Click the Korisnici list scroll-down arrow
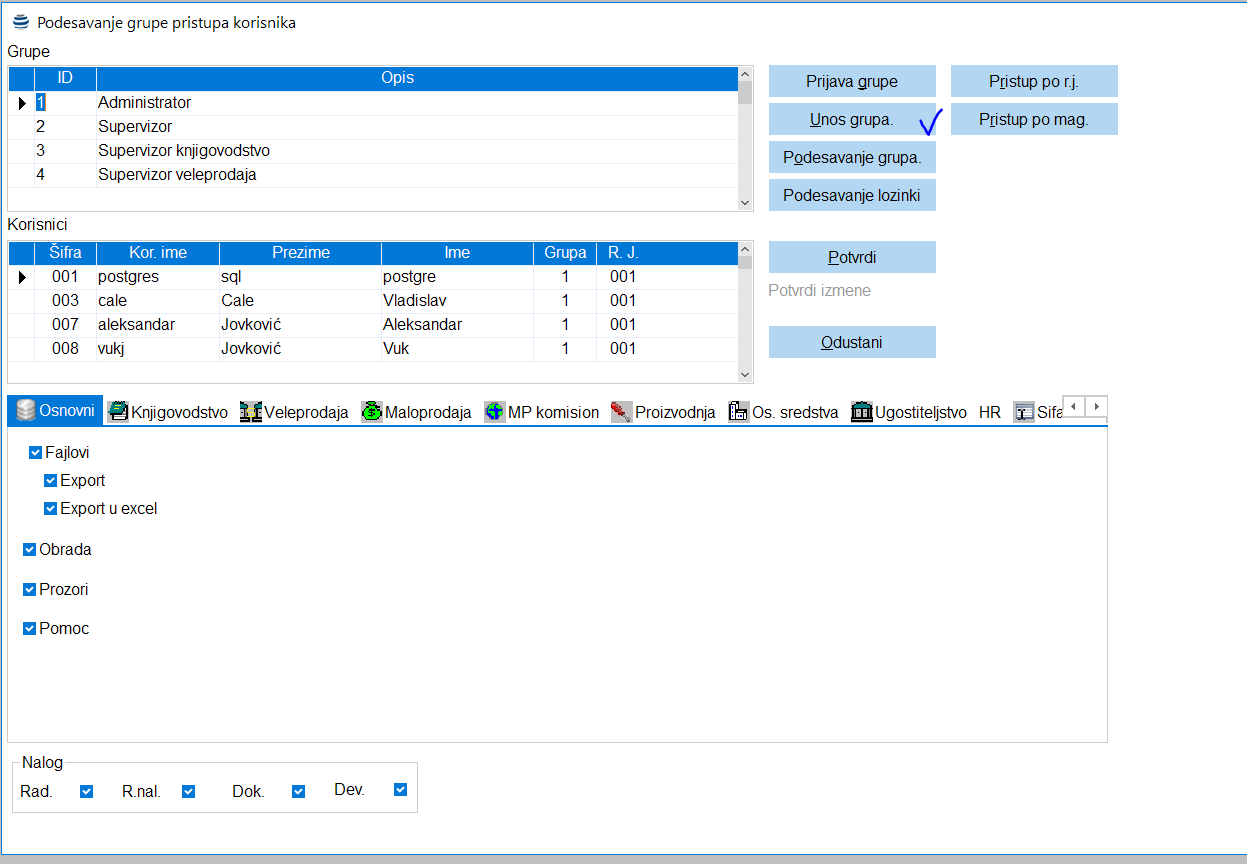This screenshot has width=1247, height=864. [744, 374]
